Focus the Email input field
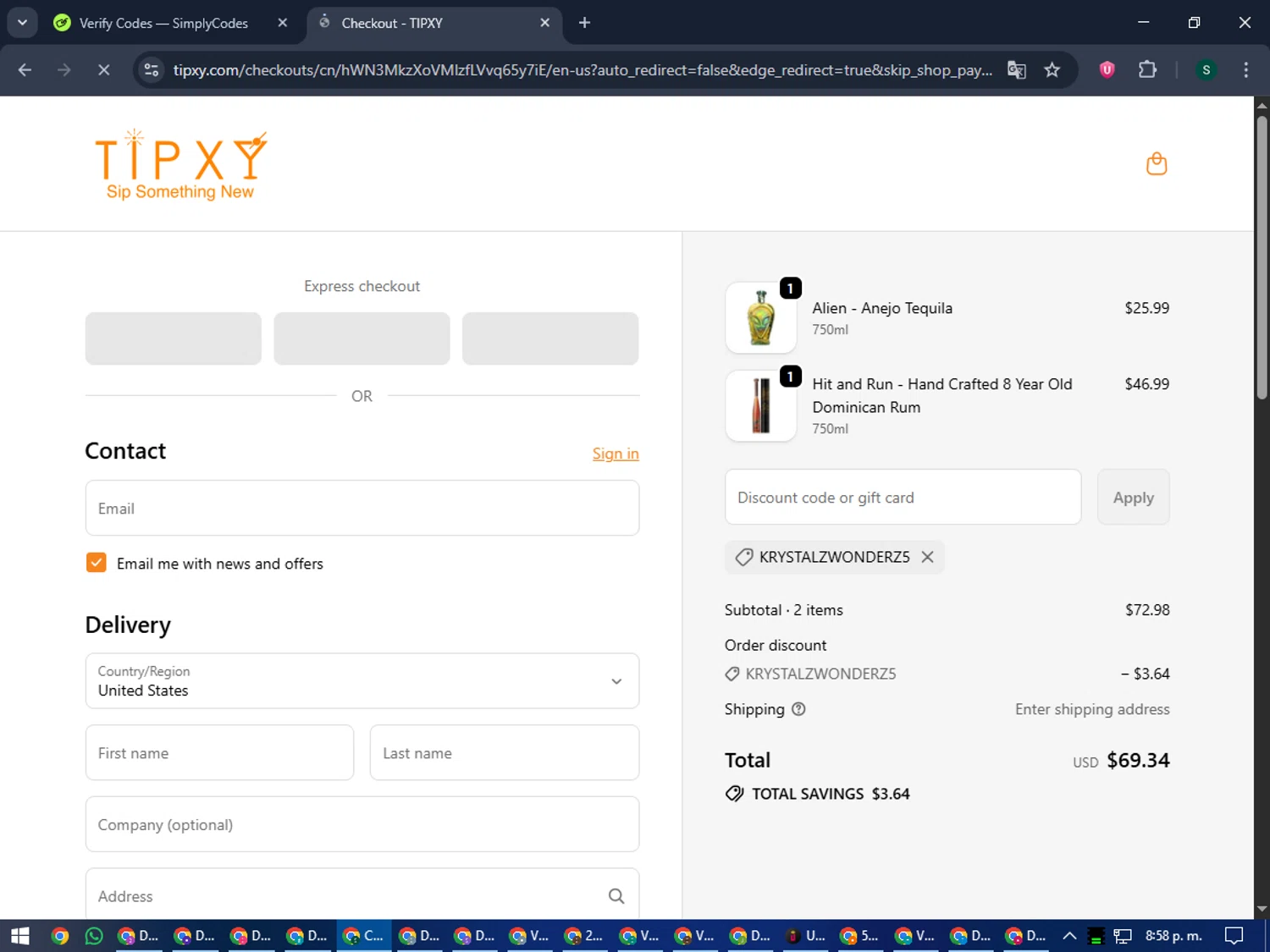Screen dimensions: 1270x952 tap(362, 508)
